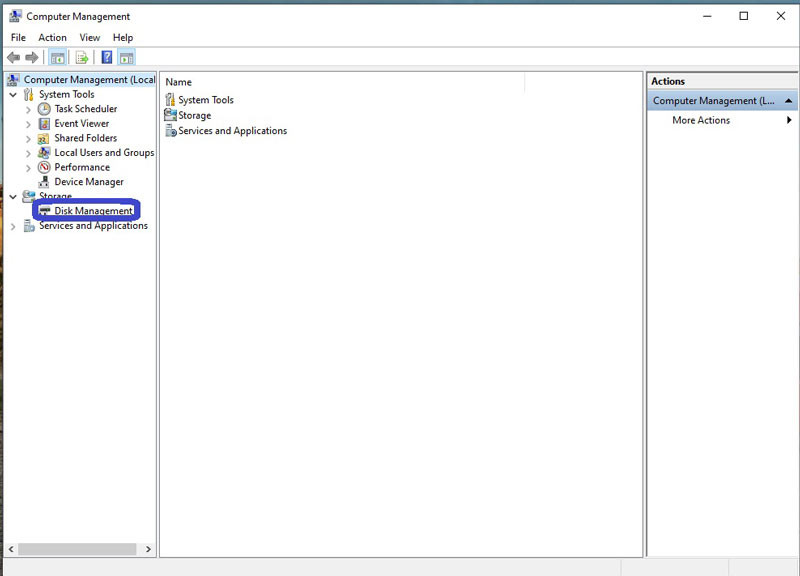Select Device Manager in the tree
800x576 pixels.
pyautogui.click(x=89, y=182)
